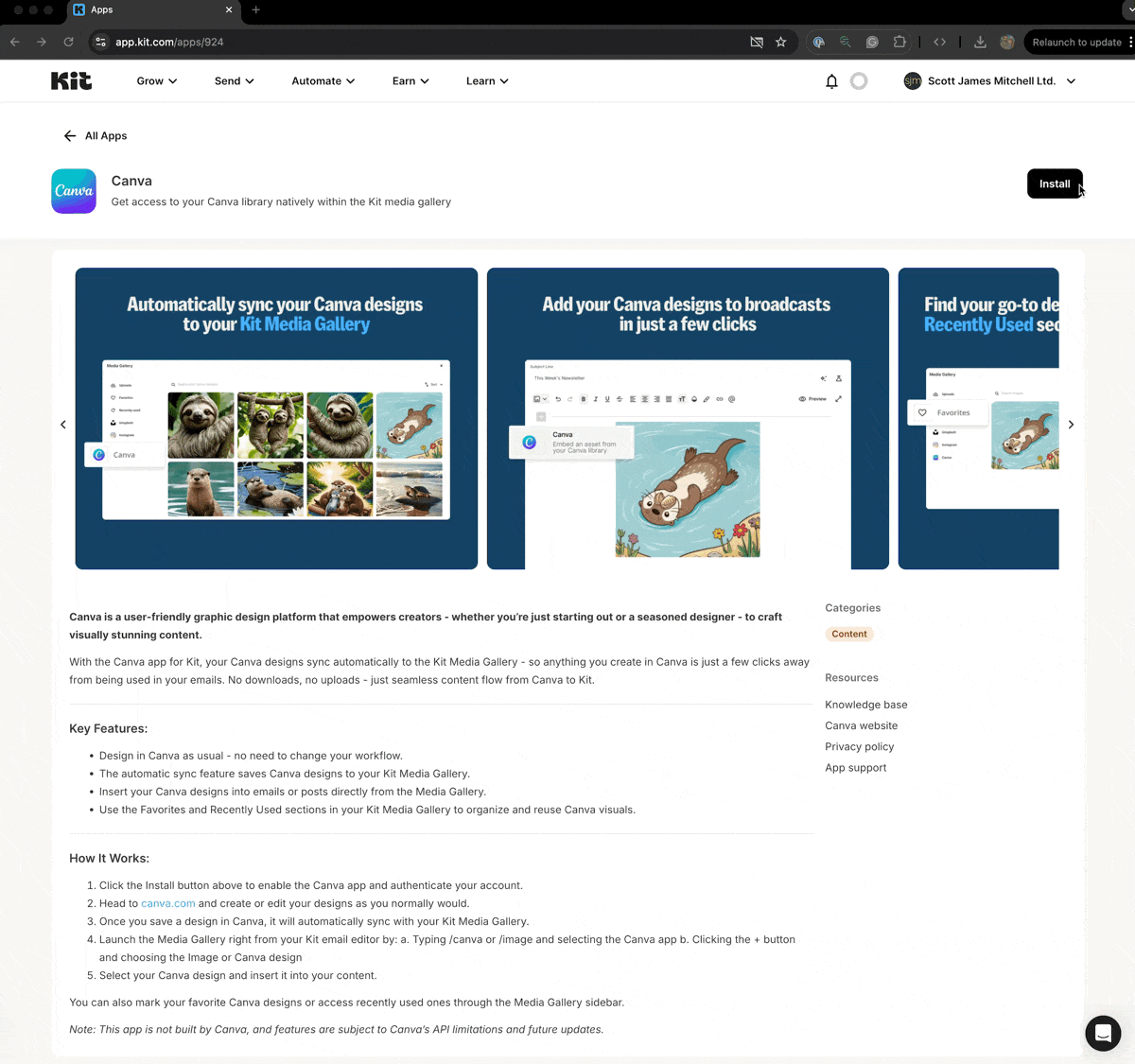Click the Categories heading
This screenshot has height=1064, width=1135.
pyautogui.click(x=853, y=608)
